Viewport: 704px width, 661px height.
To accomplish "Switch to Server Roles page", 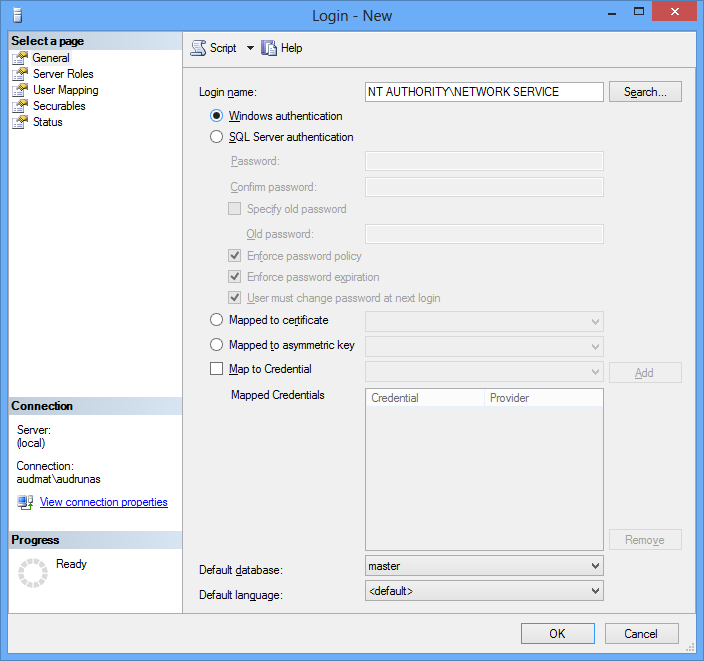I will point(63,74).
